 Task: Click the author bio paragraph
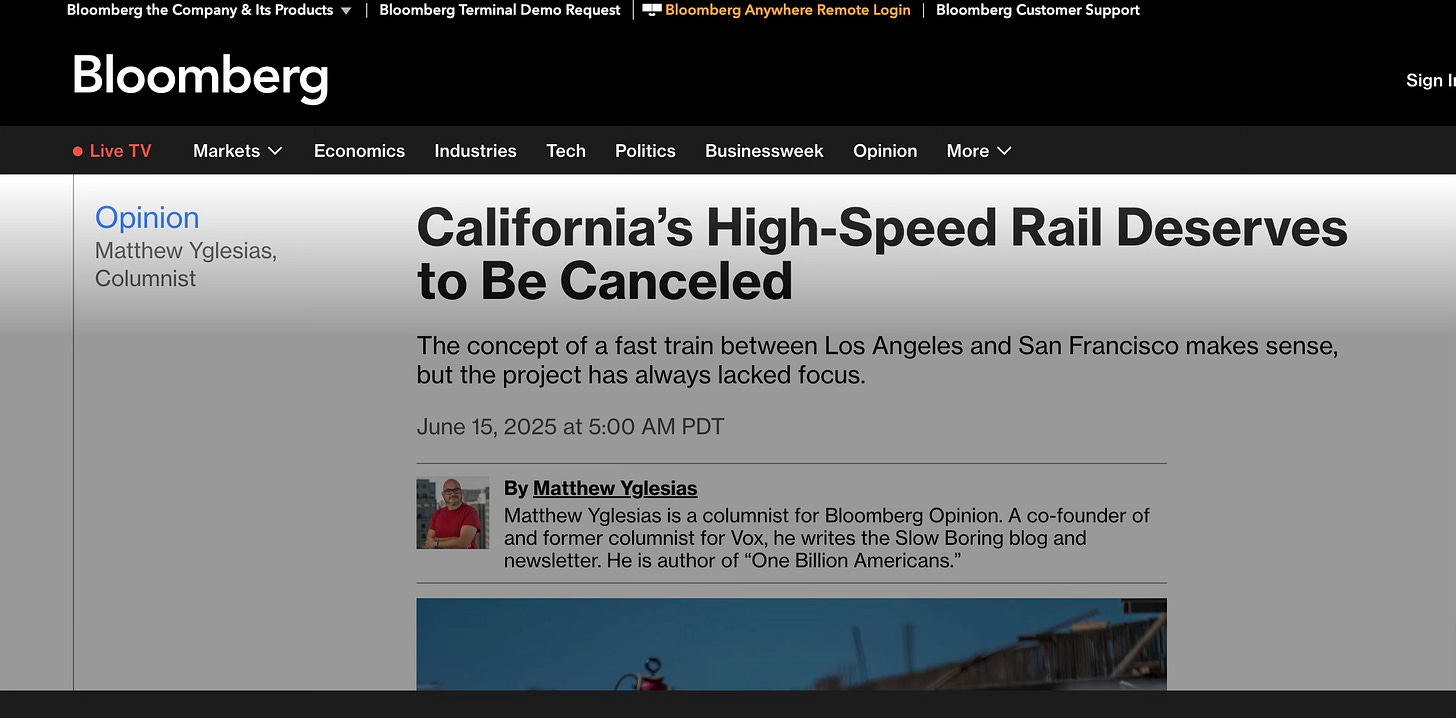tap(827, 539)
